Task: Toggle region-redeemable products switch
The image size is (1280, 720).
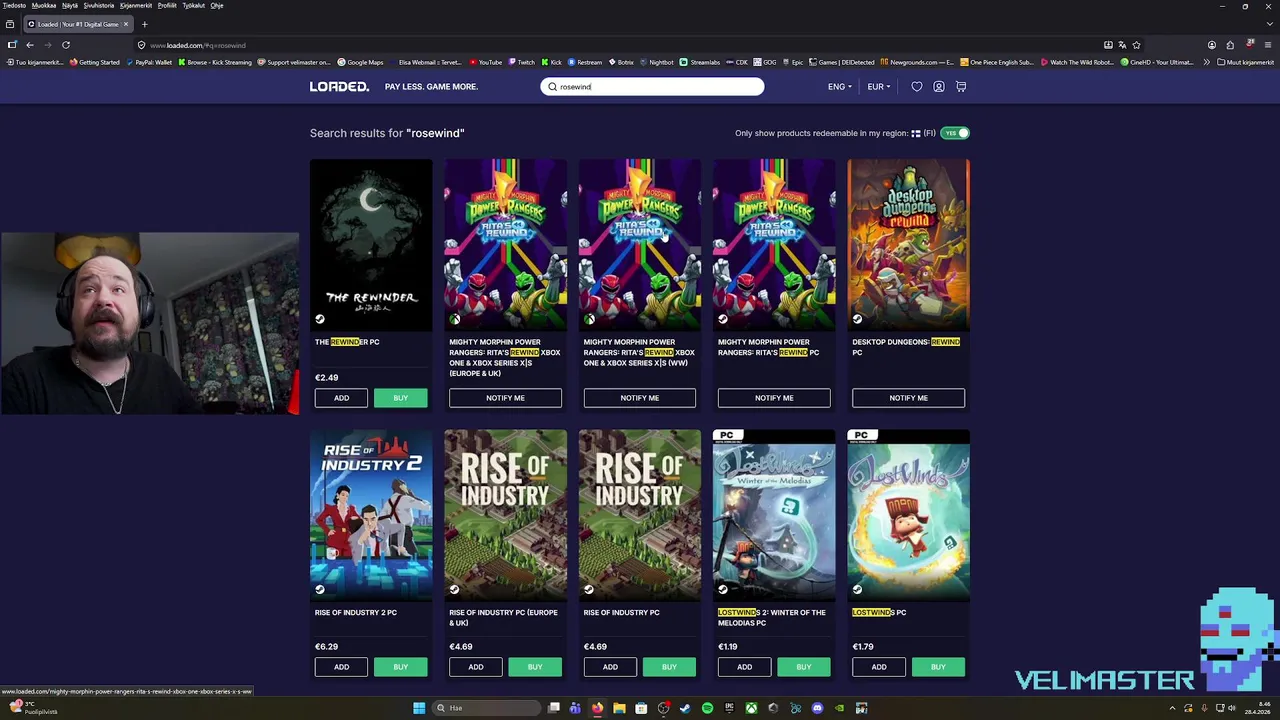Action: click(x=955, y=133)
